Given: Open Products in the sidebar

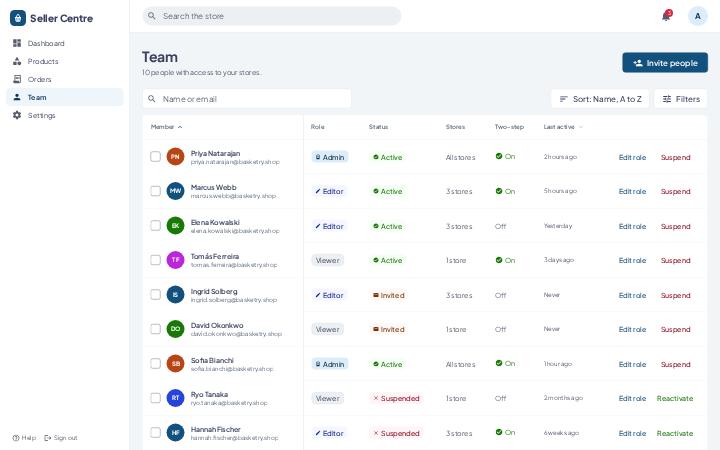Looking at the screenshot, I should point(65,61).
